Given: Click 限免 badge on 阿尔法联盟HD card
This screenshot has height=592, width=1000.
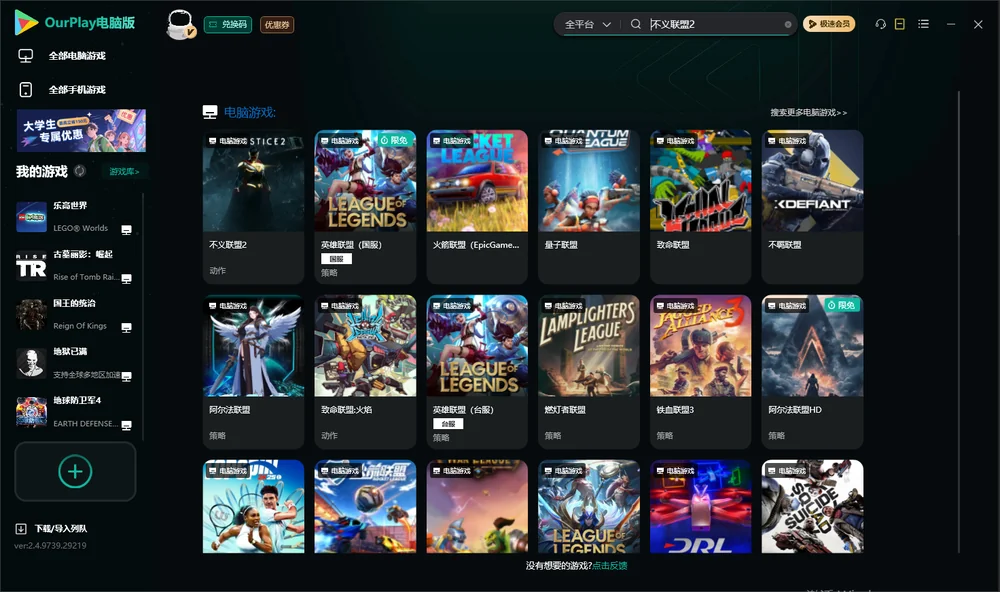Looking at the screenshot, I should tap(842, 306).
